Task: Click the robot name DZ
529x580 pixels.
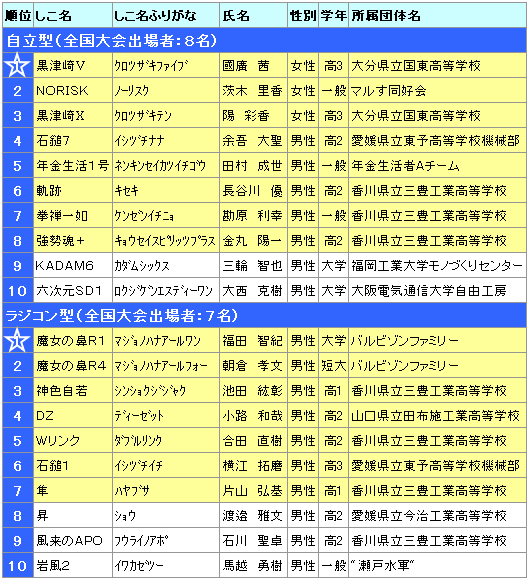Action: click(x=45, y=415)
